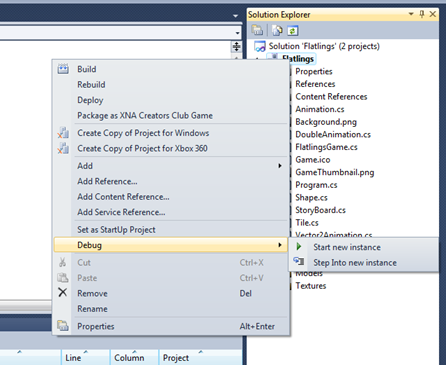Select Solution 'Flatlings' root node
Viewport: 446px width, 365px height.
point(324,46)
